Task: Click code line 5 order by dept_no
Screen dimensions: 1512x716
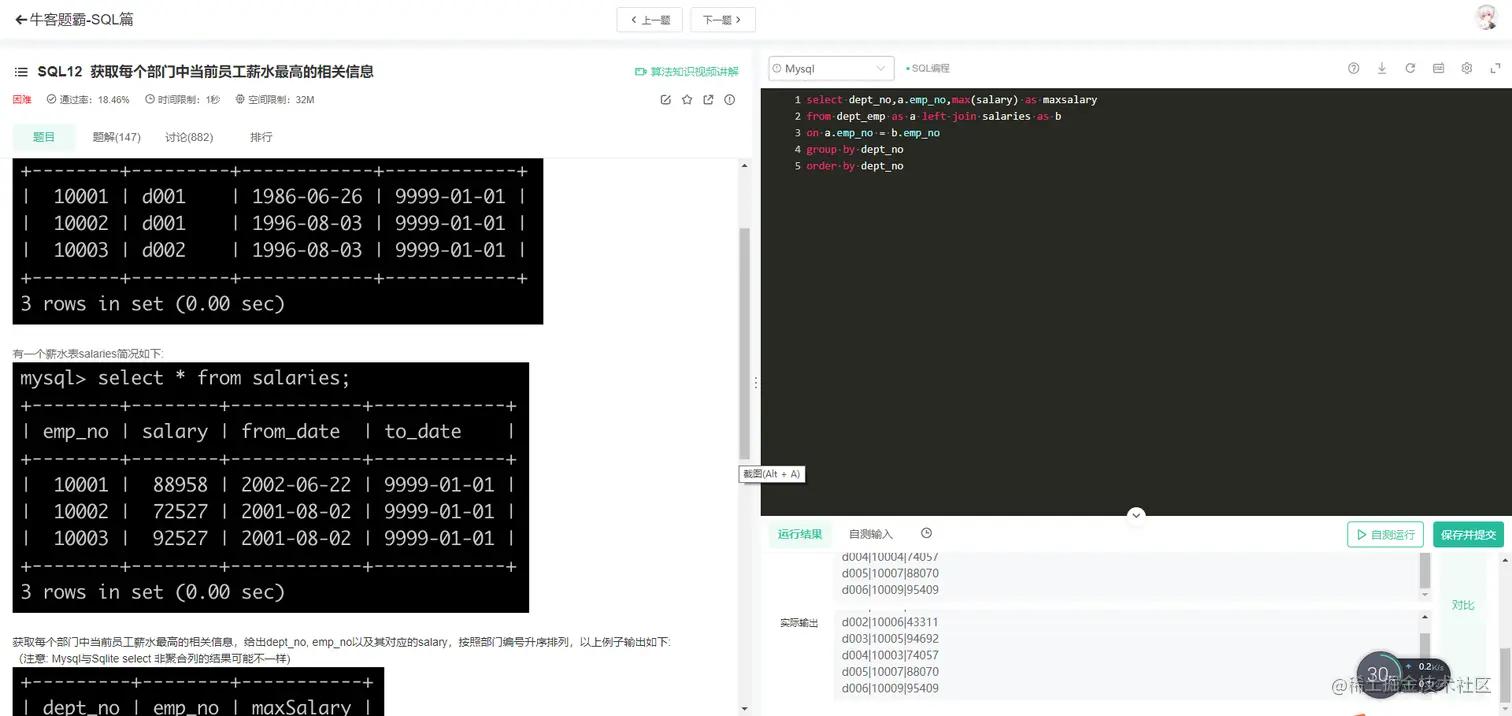Action: pyautogui.click(x=855, y=165)
